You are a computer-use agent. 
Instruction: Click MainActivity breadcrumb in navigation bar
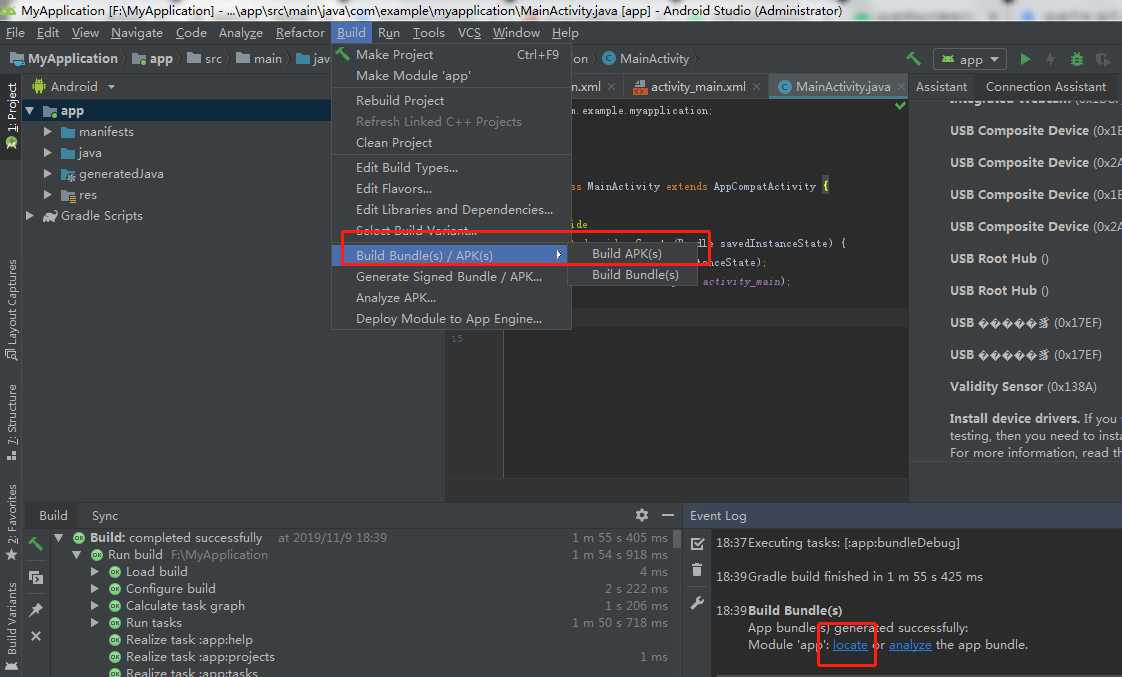[645, 59]
